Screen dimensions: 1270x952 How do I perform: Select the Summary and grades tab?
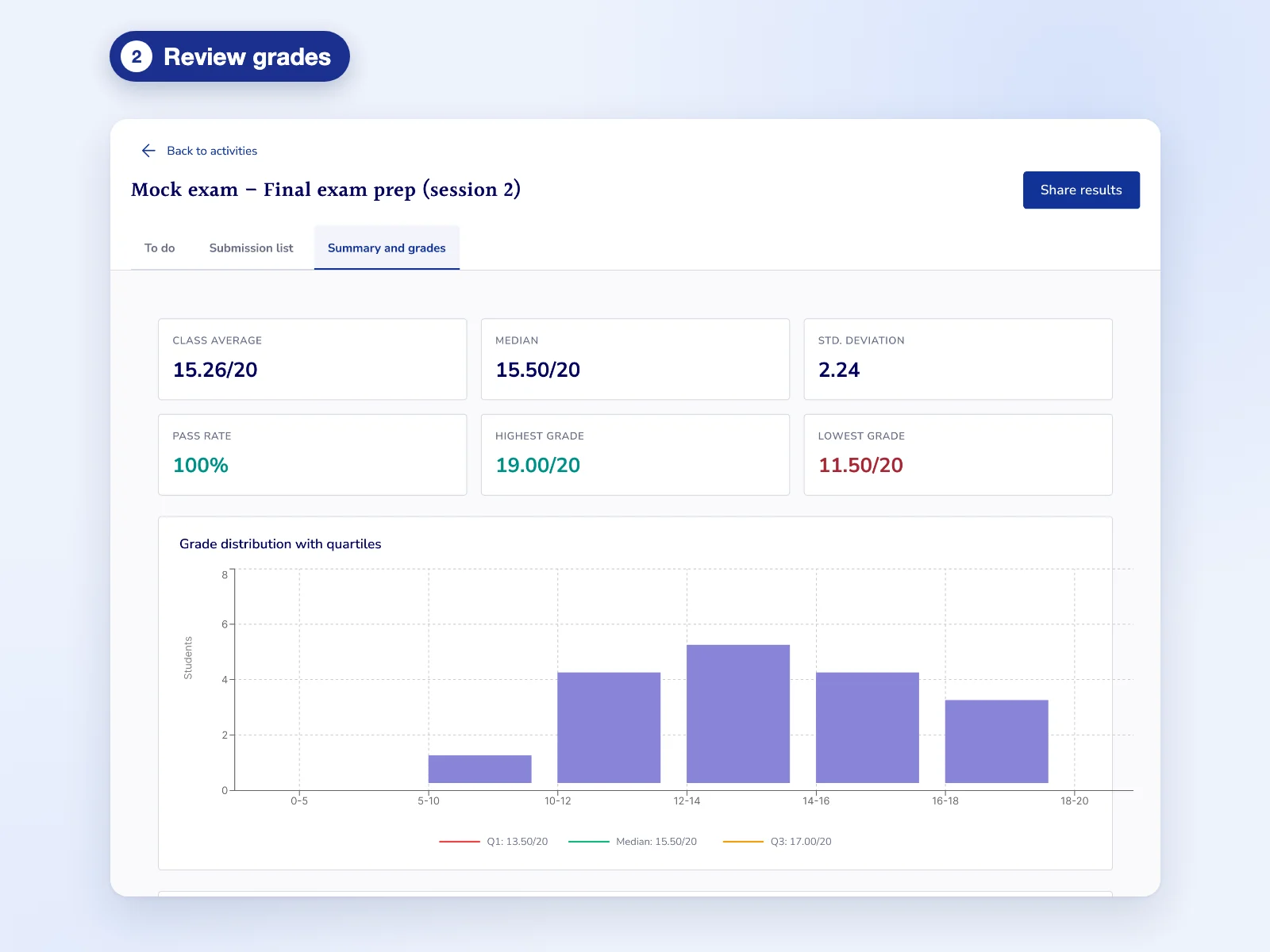[387, 248]
